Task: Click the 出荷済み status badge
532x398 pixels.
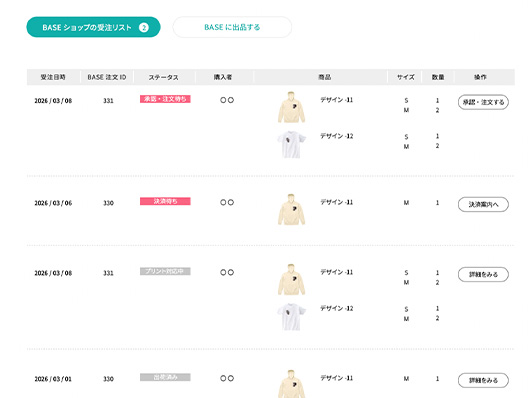Action: (x=165, y=377)
